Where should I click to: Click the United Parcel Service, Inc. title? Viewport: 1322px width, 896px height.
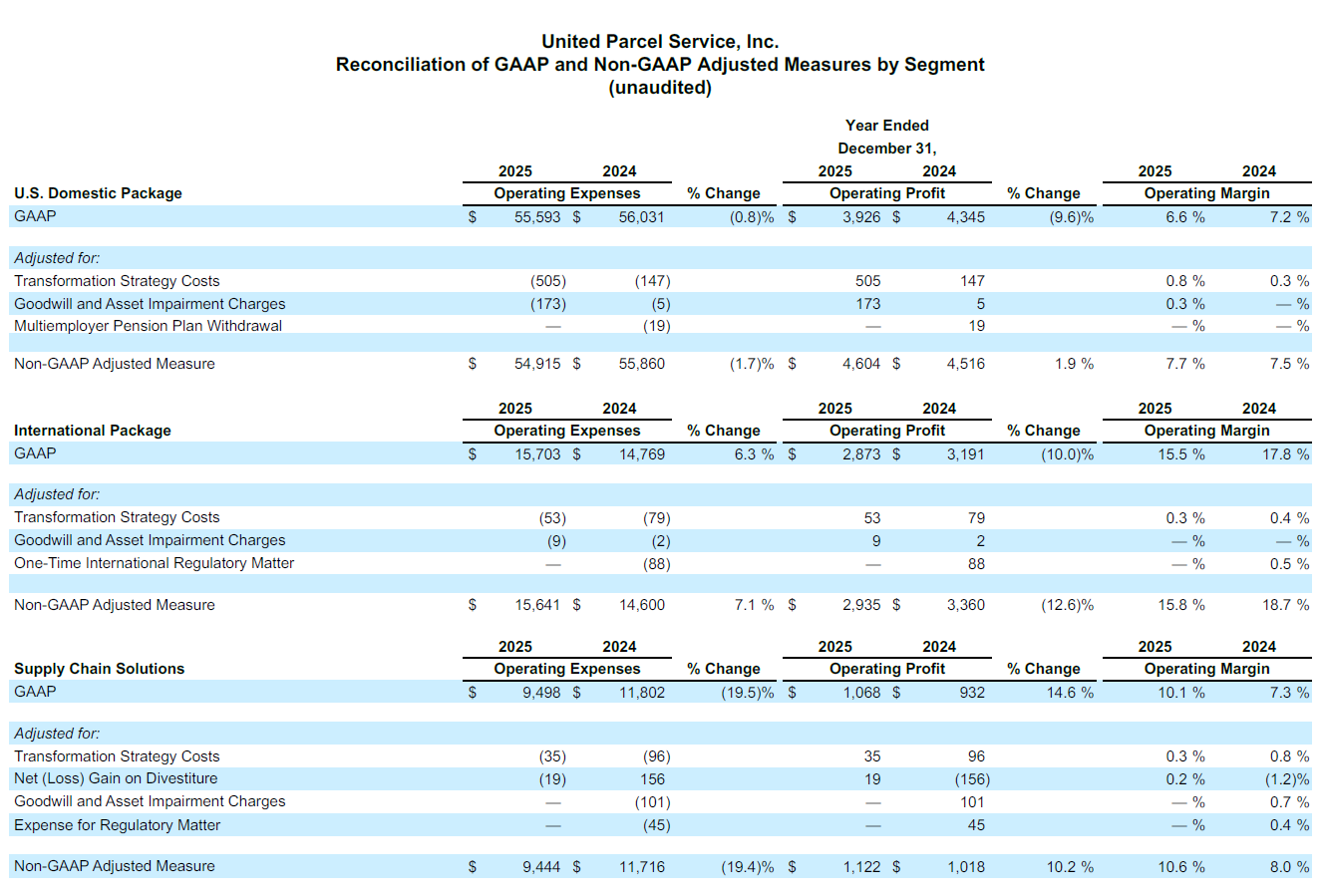tap(660, 42)
